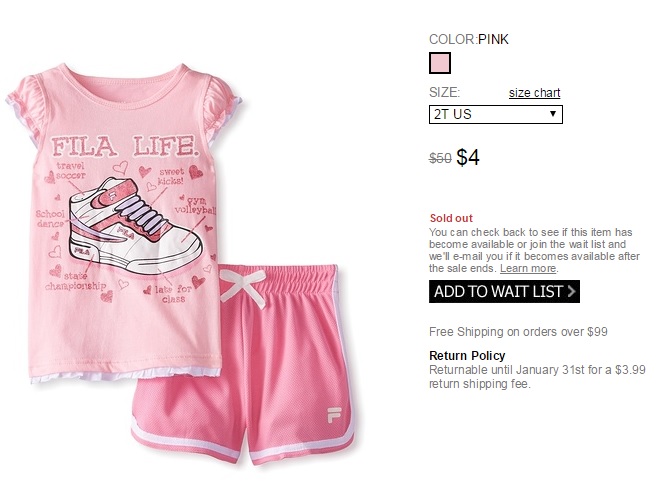Viewport: 656px width, 486px height.
Task: Click the Return Policy heading
Action: pos(467,356)
